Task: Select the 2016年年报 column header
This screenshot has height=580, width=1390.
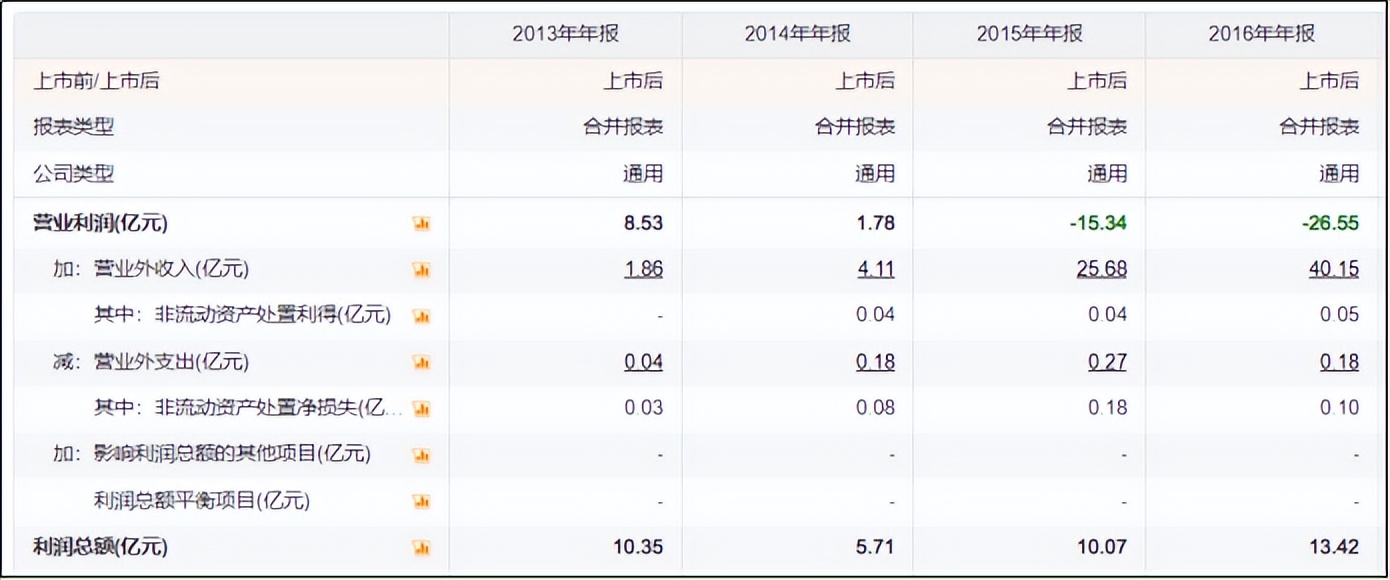Action: 1262,34
